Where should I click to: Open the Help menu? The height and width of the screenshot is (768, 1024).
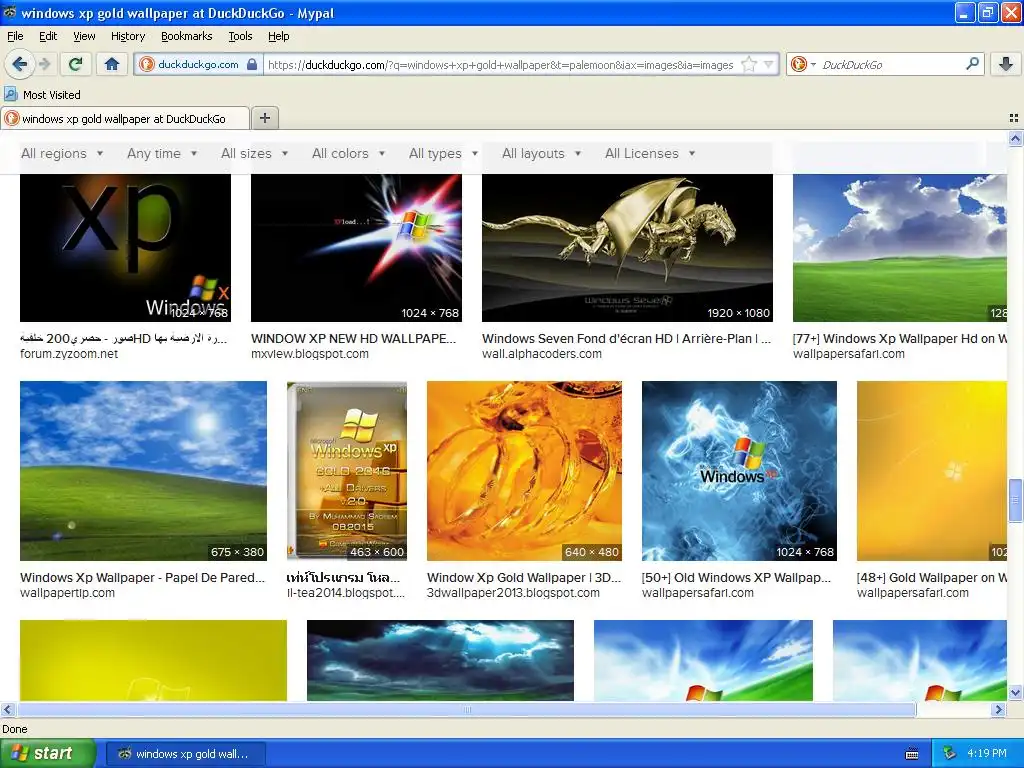(x=279, y=36)
